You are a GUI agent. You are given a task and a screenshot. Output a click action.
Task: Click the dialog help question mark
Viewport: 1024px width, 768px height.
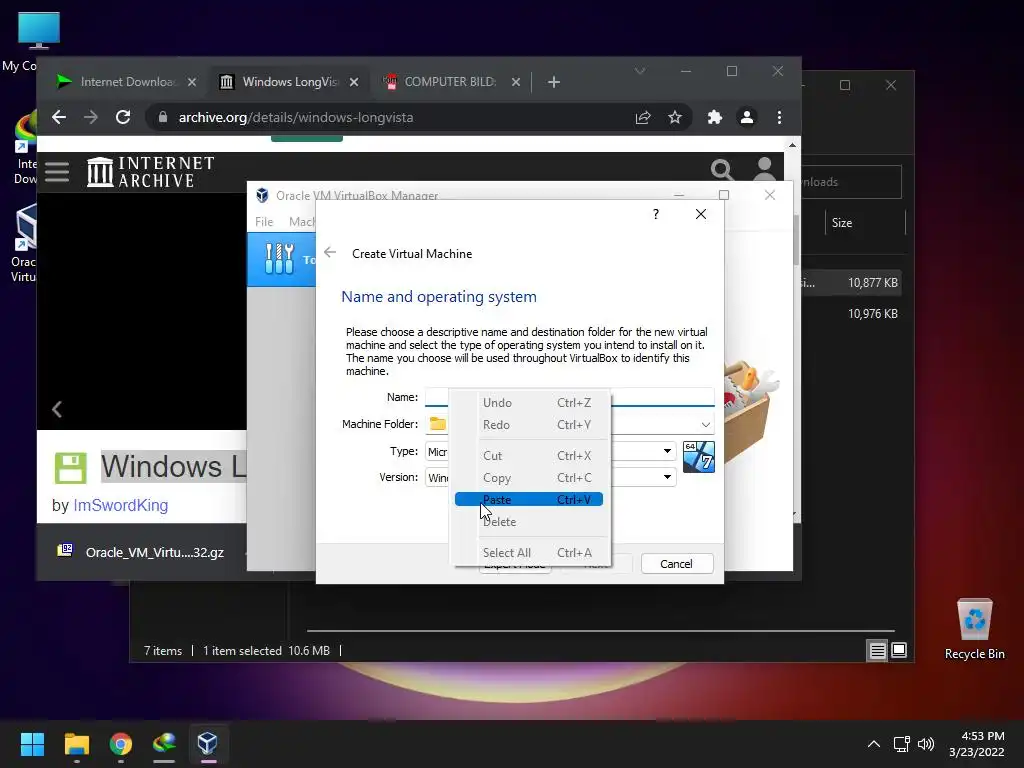[656, 214]
